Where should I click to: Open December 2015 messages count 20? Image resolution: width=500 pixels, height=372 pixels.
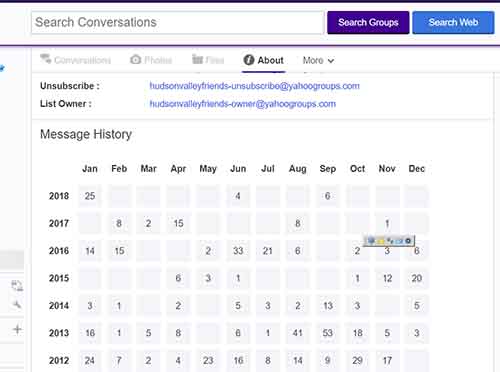point(417,278)
